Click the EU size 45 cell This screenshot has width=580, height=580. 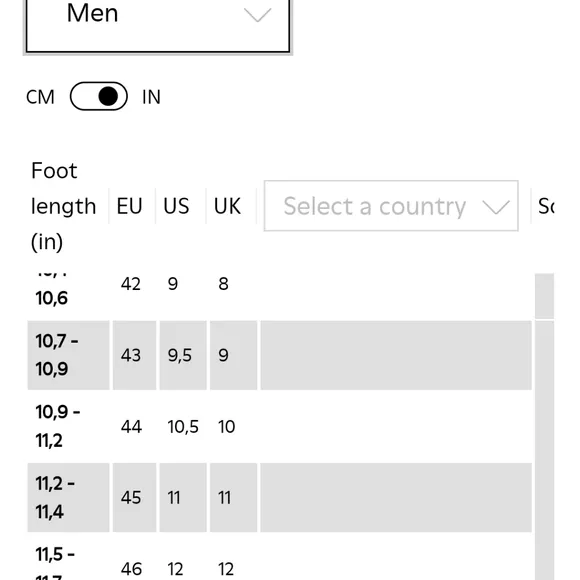131,498
